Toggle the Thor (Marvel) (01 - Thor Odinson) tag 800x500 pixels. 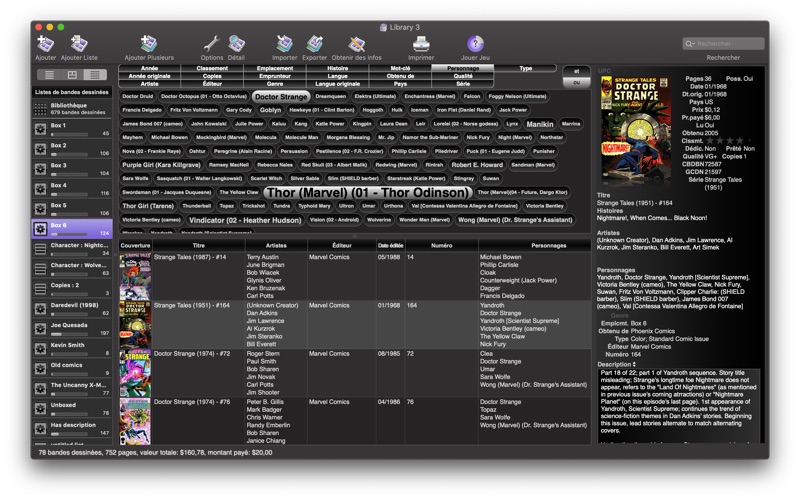(x=367, y=192)
